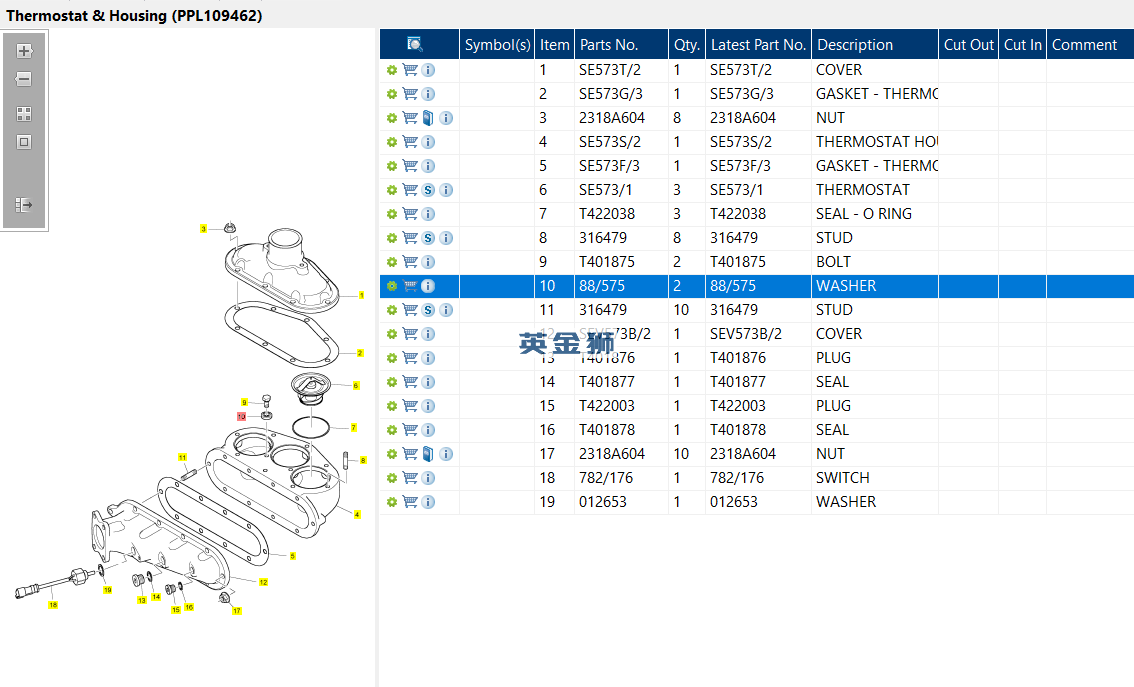Sort by the Parts No. column header

click(x=609, y=45)
